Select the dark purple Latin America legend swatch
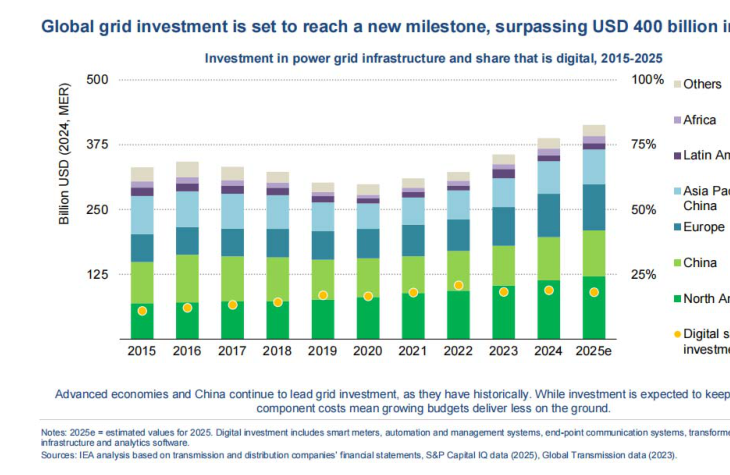This screenshot has height=475, width=730. (677, 155)
